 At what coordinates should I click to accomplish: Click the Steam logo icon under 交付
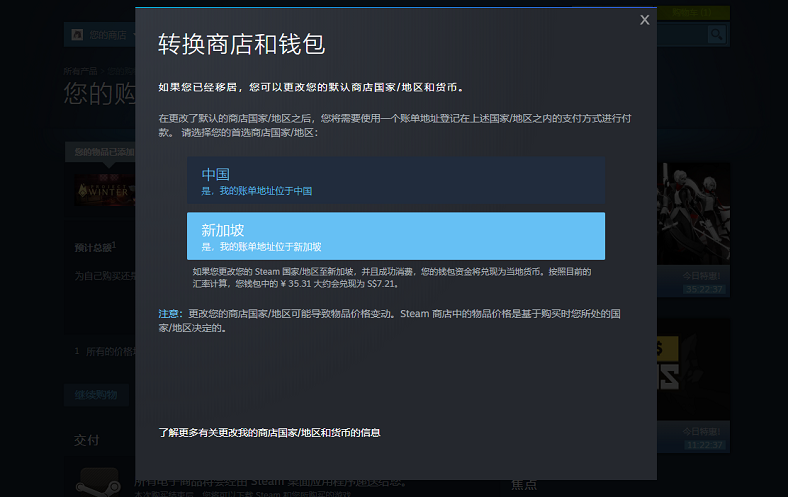point(98,482)
